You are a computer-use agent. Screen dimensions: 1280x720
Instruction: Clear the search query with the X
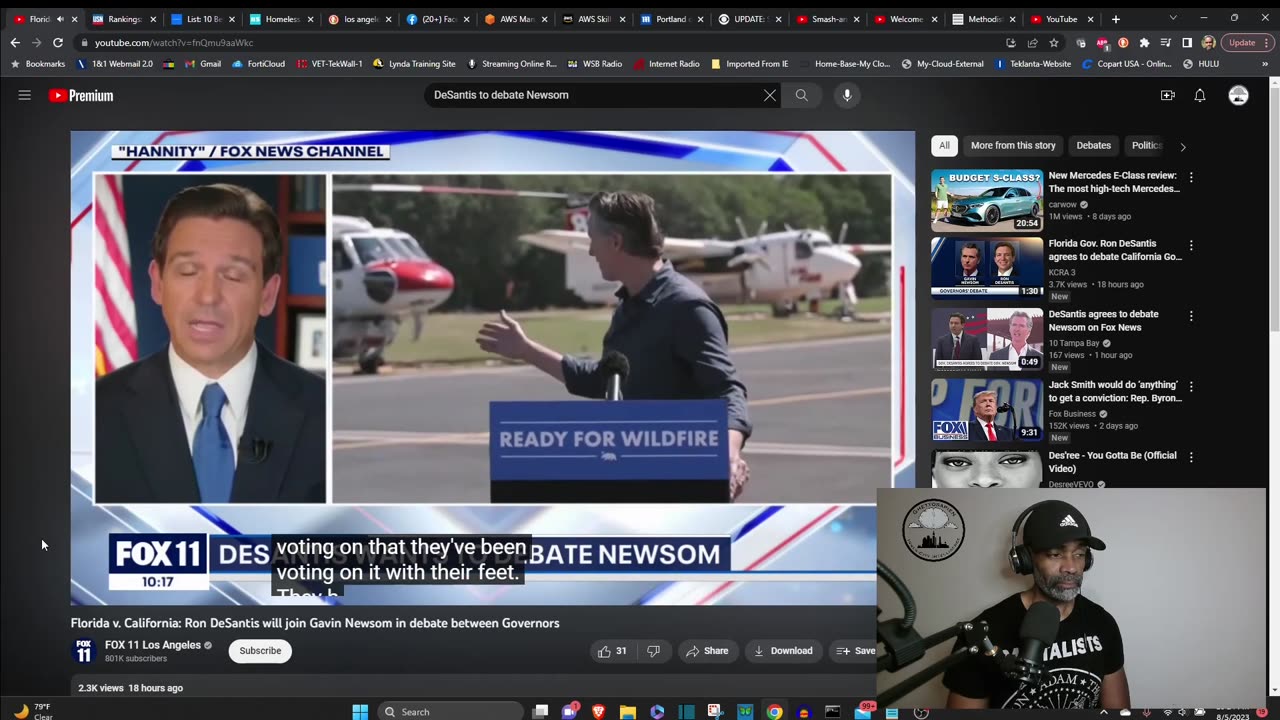tap(770, 95)
